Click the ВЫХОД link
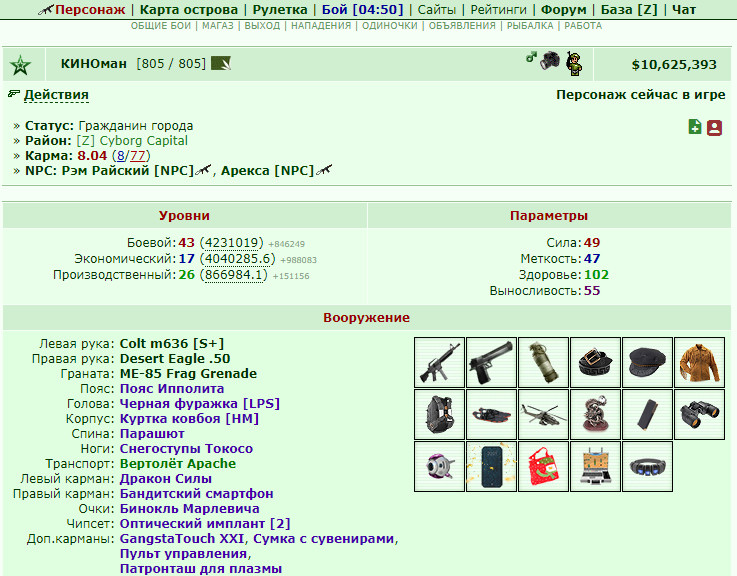The image size is (737, 576). click(x=262, y=26)
